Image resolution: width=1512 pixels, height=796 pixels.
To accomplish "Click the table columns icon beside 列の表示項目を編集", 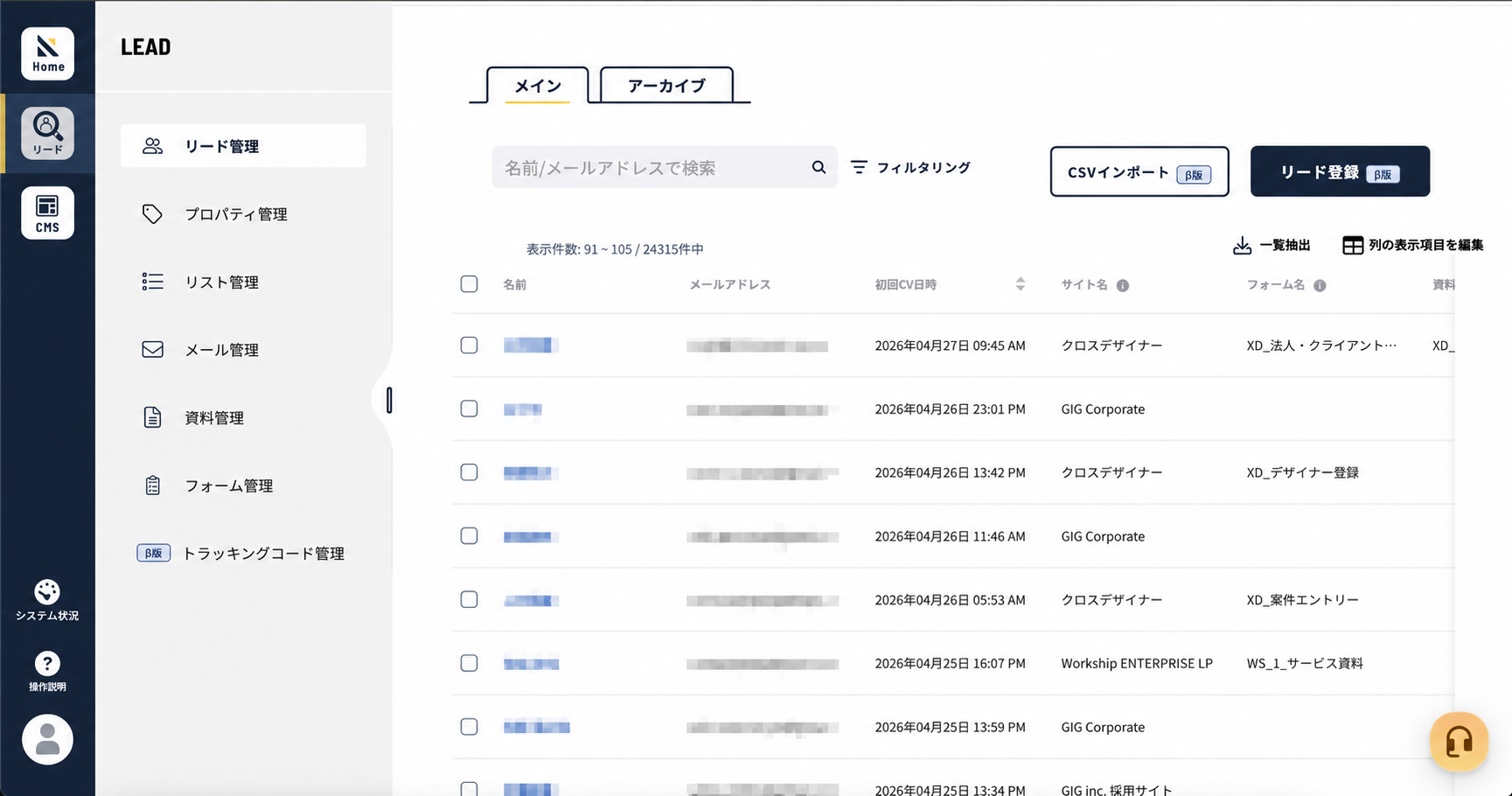I will coord(1353,246).
